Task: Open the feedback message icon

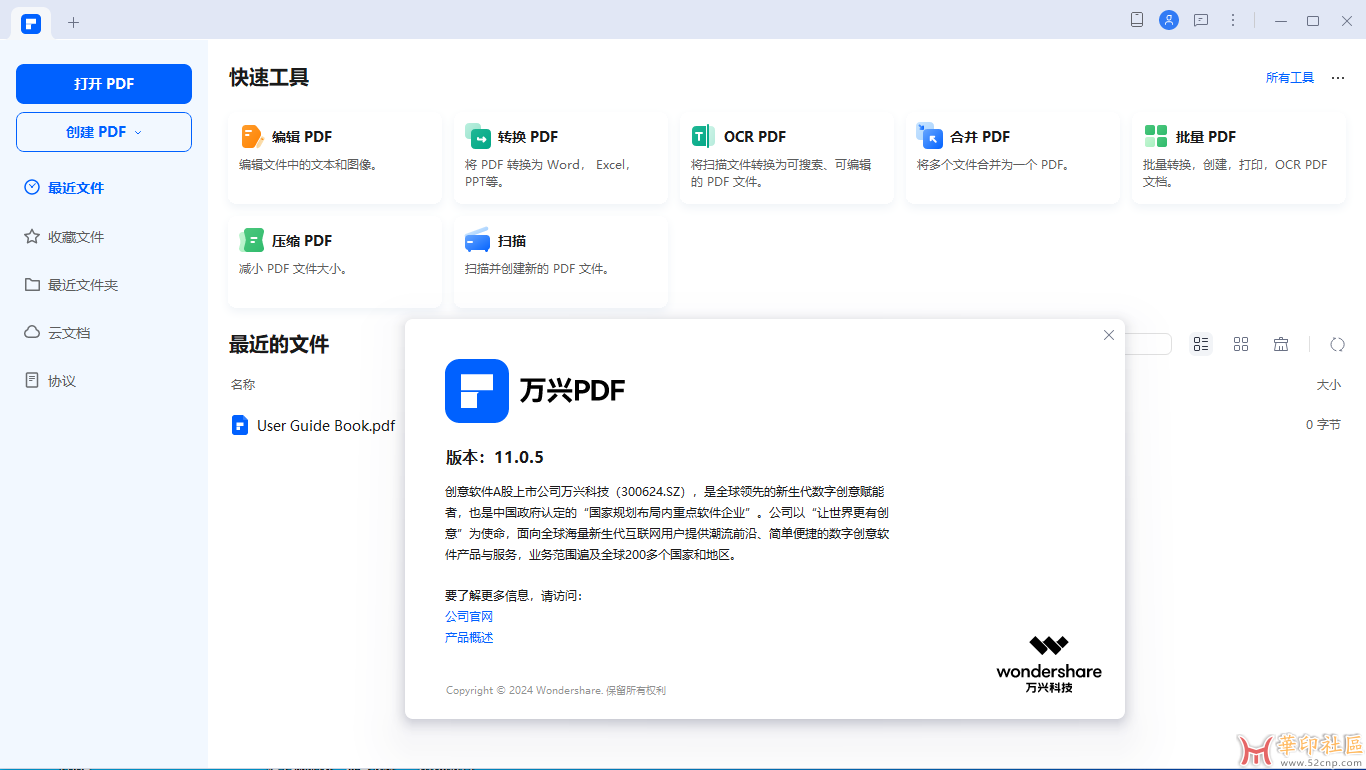Action: tap(1201, 20)
